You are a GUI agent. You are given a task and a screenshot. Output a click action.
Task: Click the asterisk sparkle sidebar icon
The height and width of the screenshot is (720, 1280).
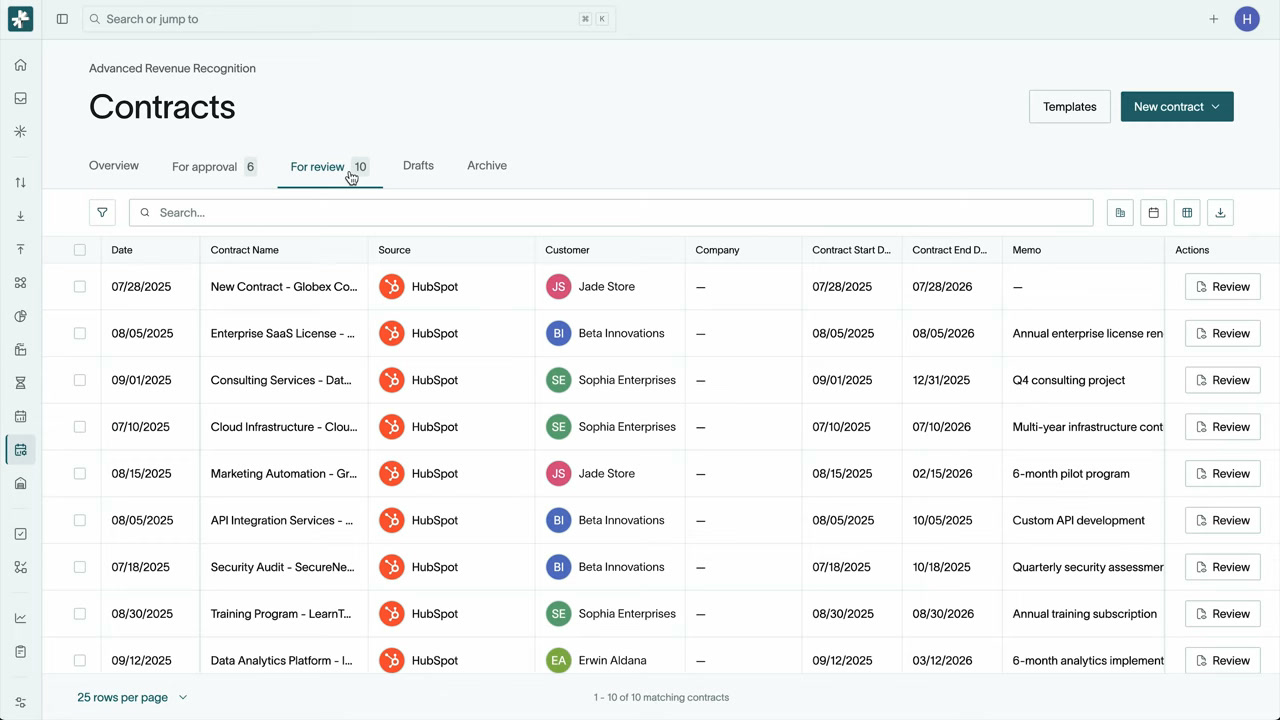point(20,131)
